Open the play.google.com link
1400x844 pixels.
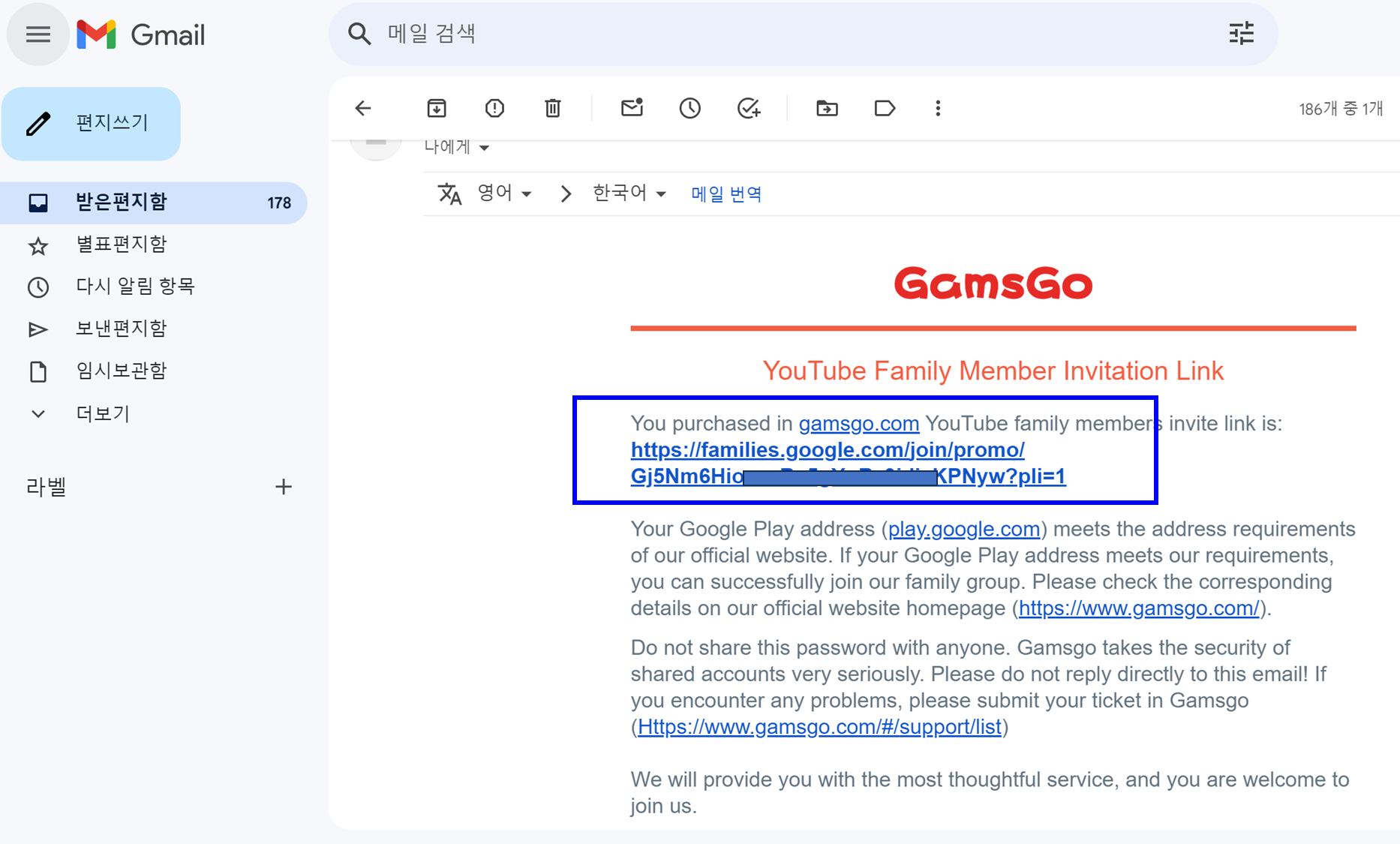pyautogui.click(x=963, y=530)
